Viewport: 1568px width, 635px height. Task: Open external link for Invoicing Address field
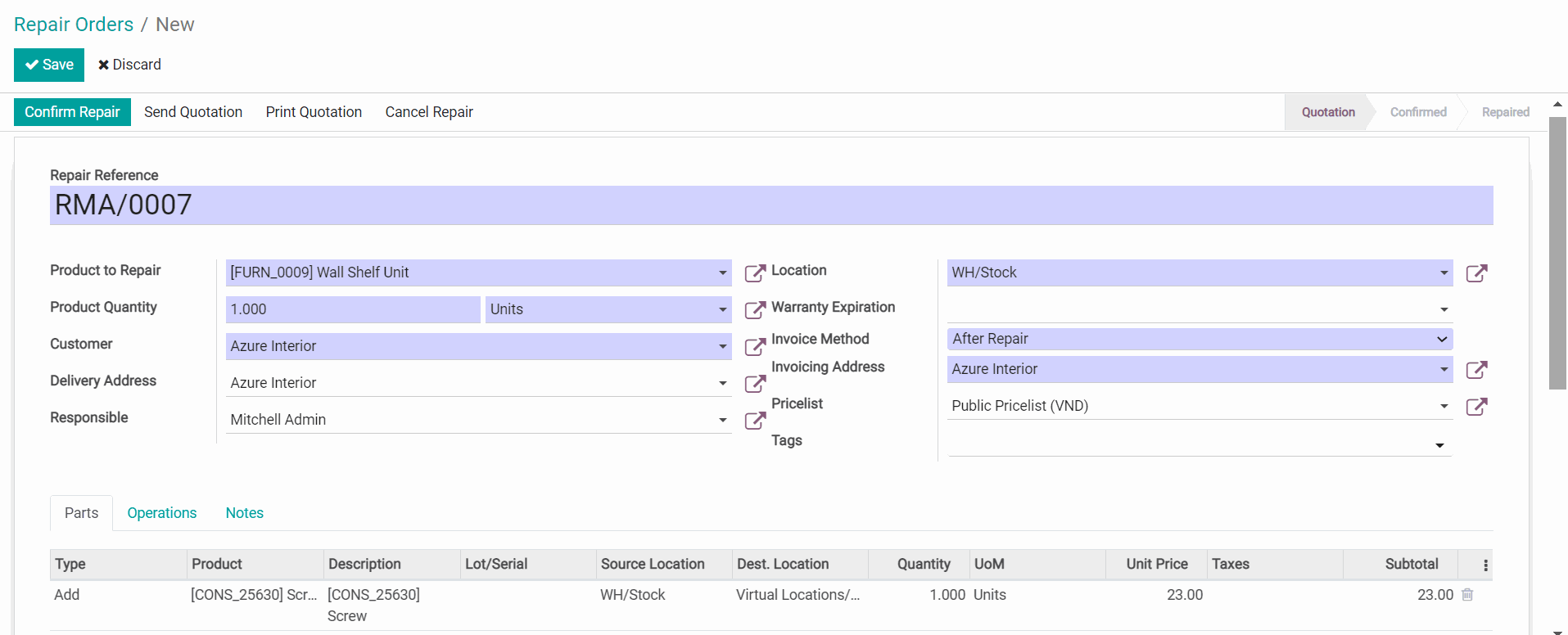[1475, 370]
